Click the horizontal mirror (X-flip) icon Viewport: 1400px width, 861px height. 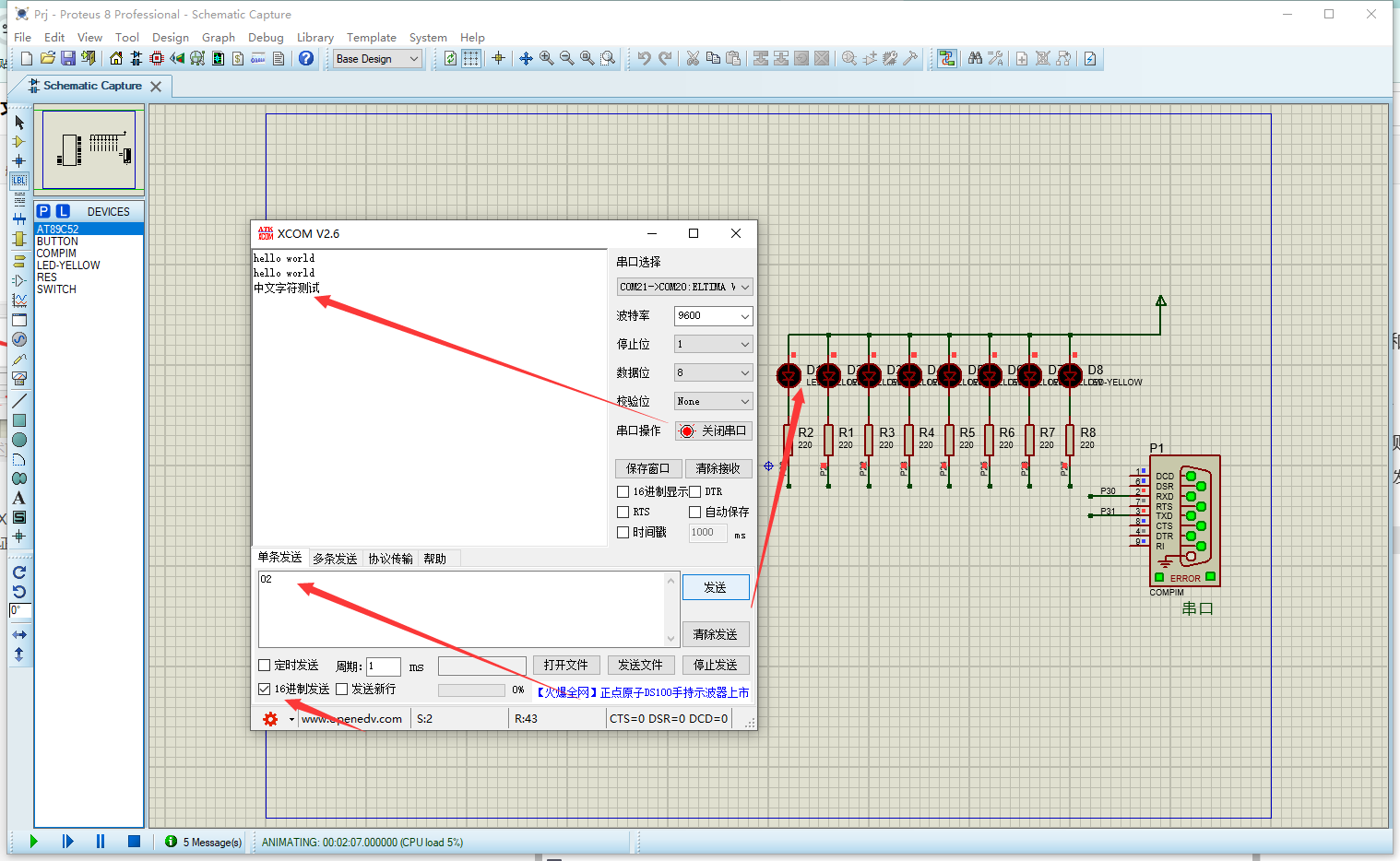18,635
